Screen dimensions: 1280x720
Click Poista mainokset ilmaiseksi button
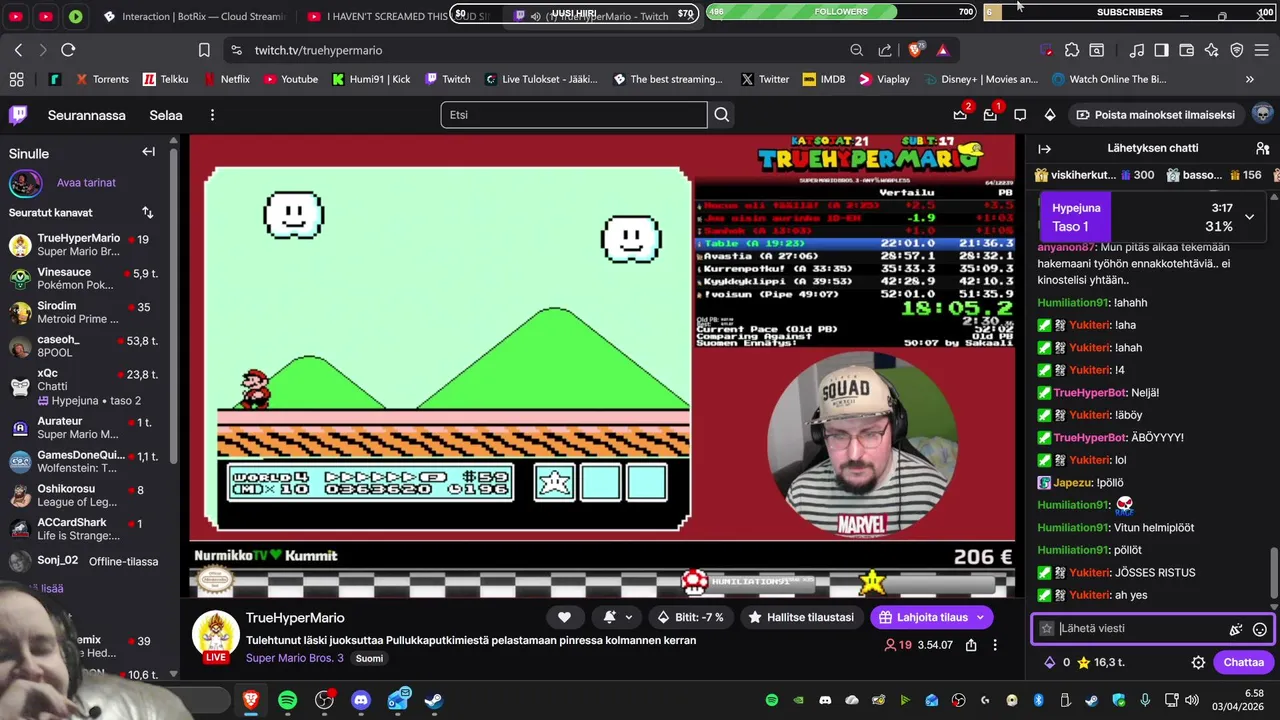click(x=1155, y=115)
